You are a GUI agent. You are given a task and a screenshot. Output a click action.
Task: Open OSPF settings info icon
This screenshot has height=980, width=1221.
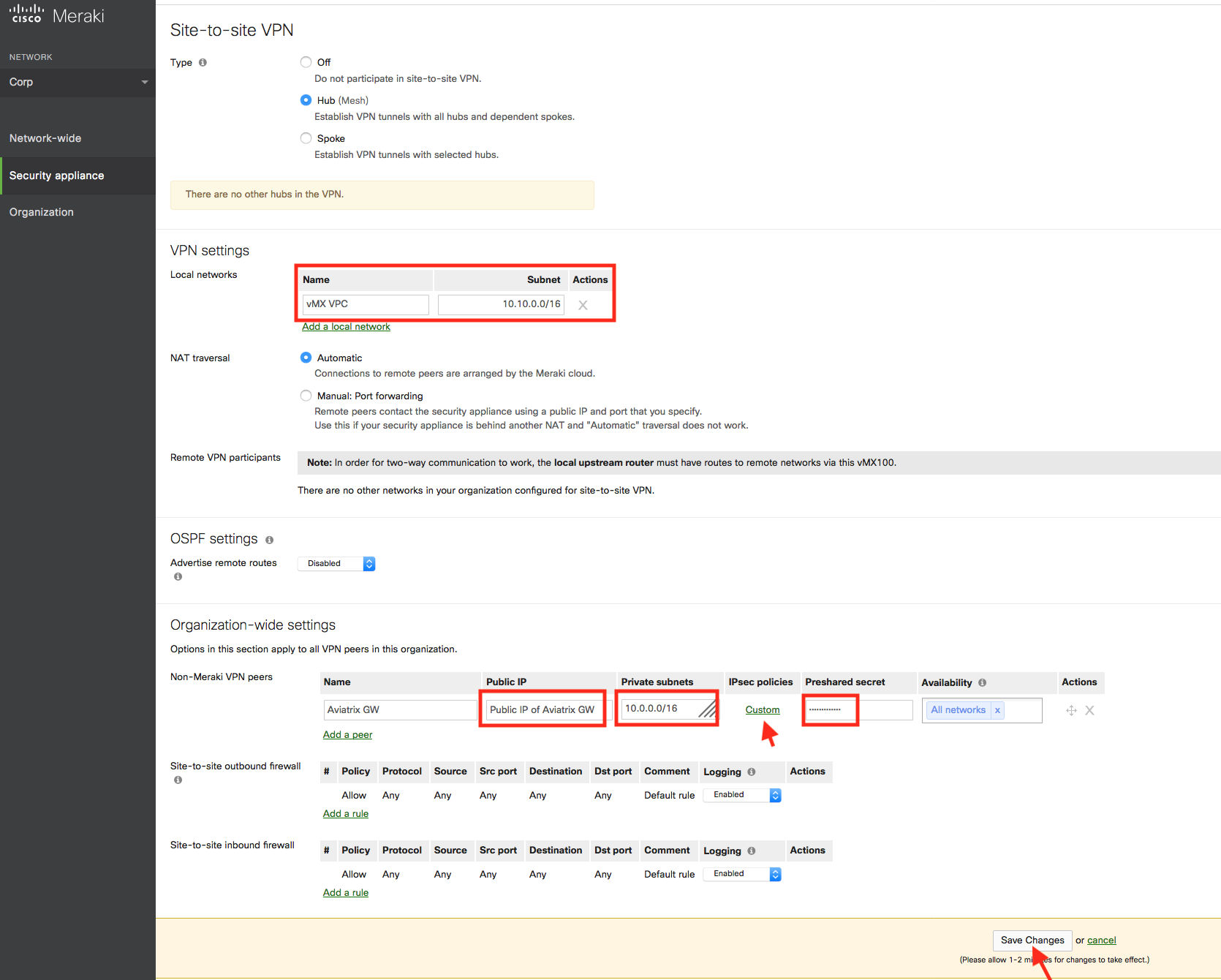pyautogui.click(x=269, y=540)
